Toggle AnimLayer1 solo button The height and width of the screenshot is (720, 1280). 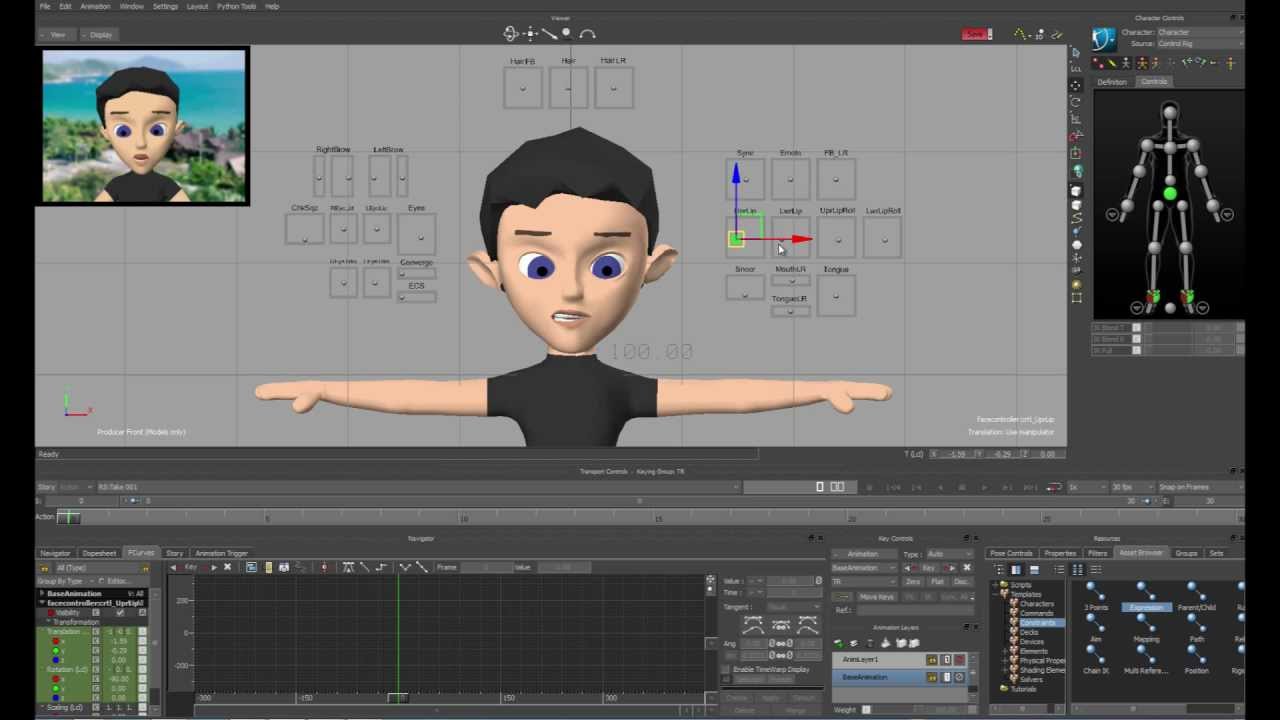tap(945, 660)
